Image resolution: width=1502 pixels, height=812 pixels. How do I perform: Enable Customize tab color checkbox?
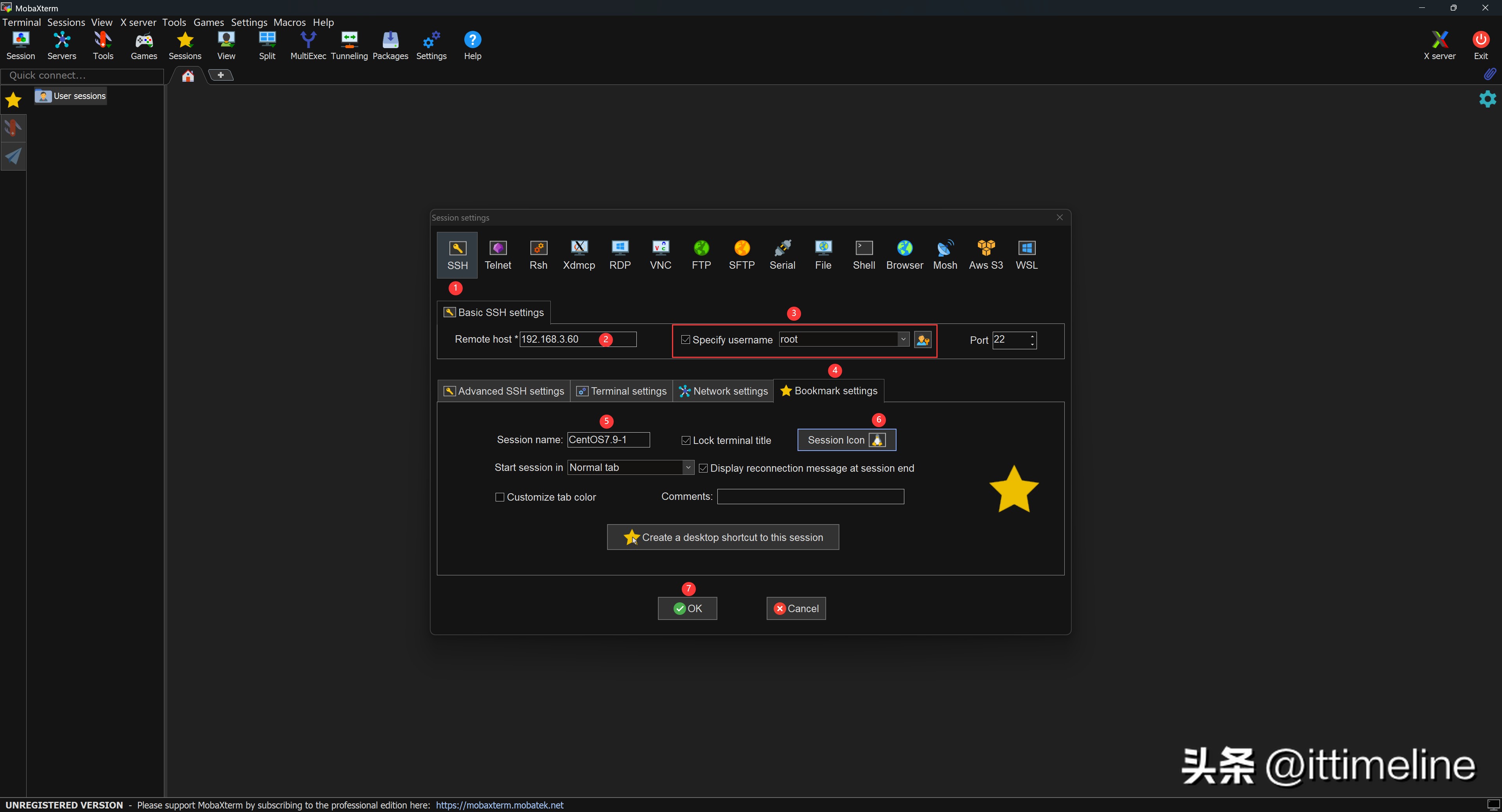(500, 497)
